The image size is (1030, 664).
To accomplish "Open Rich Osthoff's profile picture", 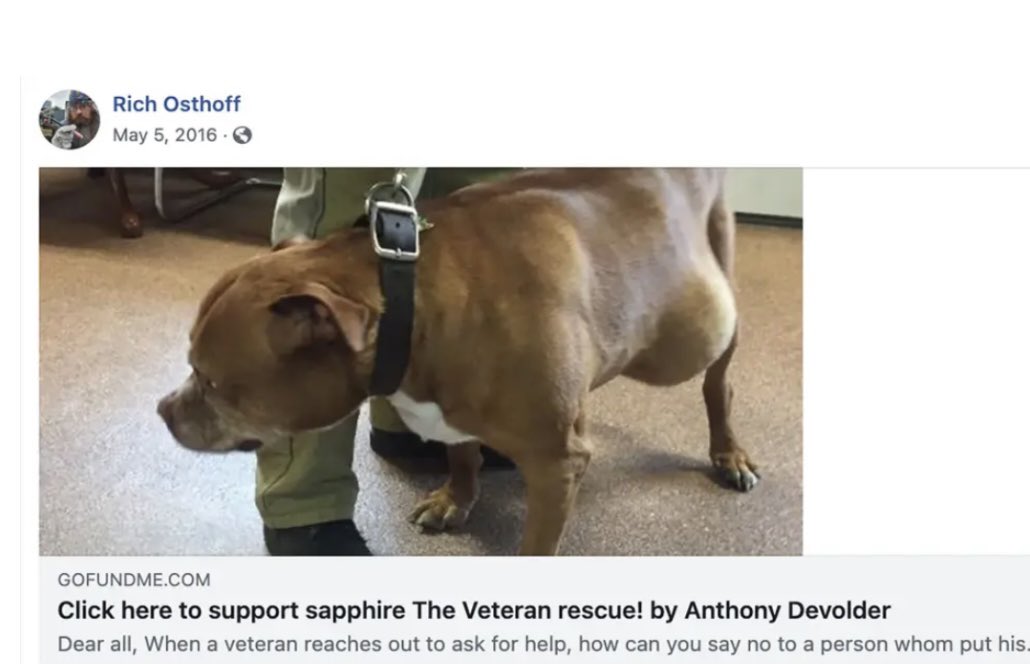I will pyautogui.click(x=70, y=120).
